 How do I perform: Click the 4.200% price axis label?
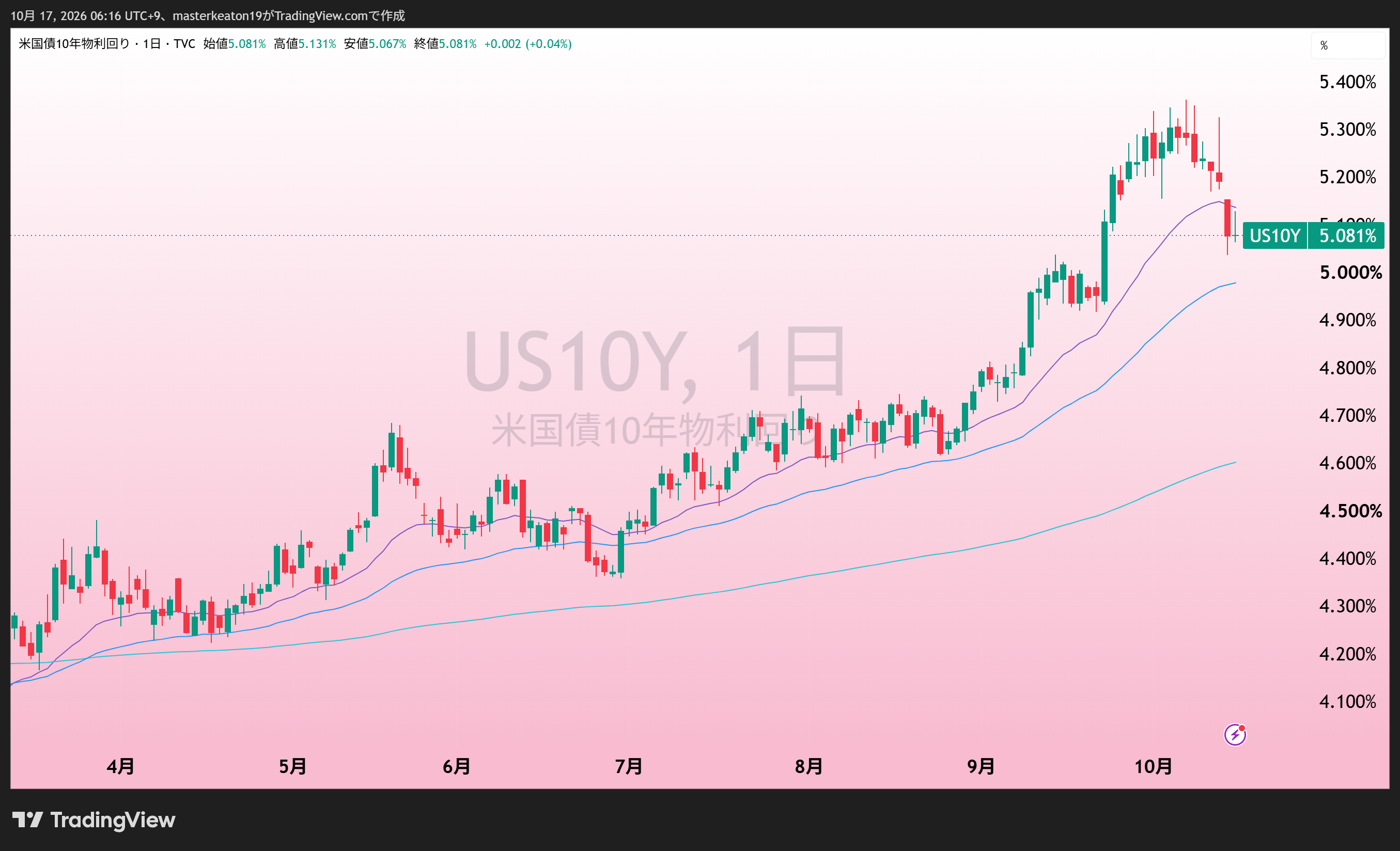[x=1347, y=654]
